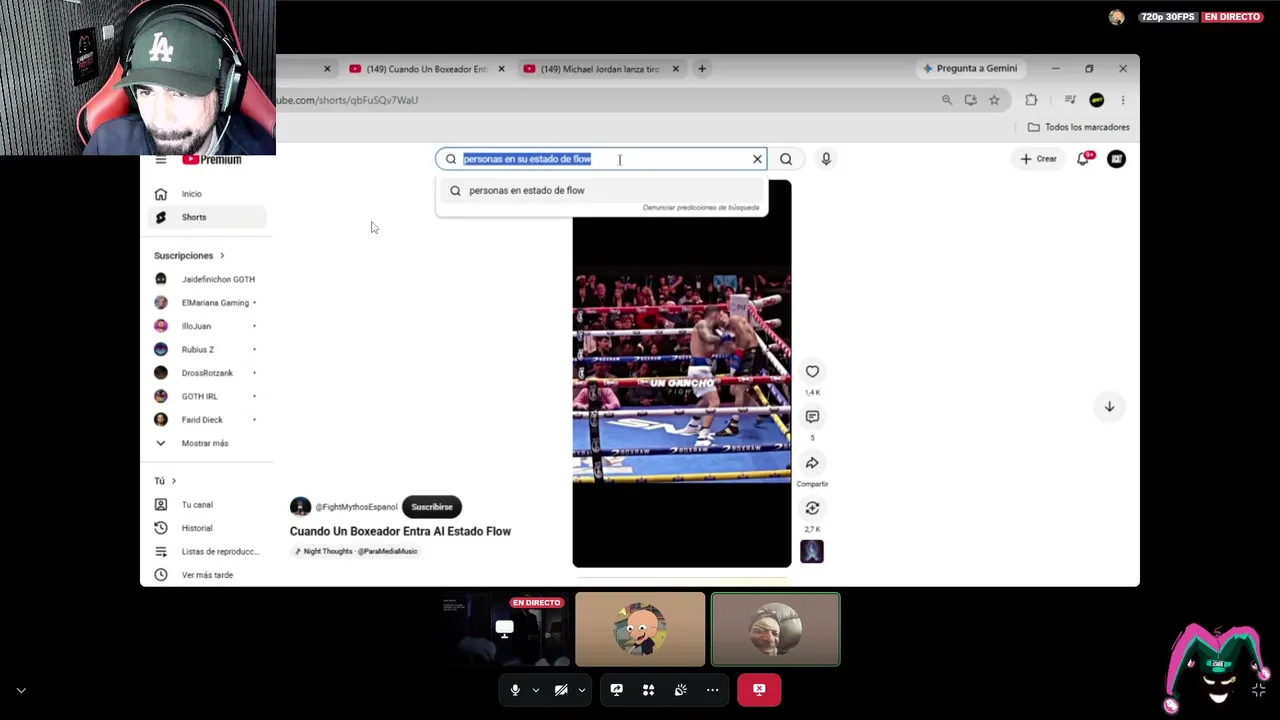Viewport: 1280px width, 720px height.
Task: Open GOTH IRL subscription channel
Action: click(206, 396)
